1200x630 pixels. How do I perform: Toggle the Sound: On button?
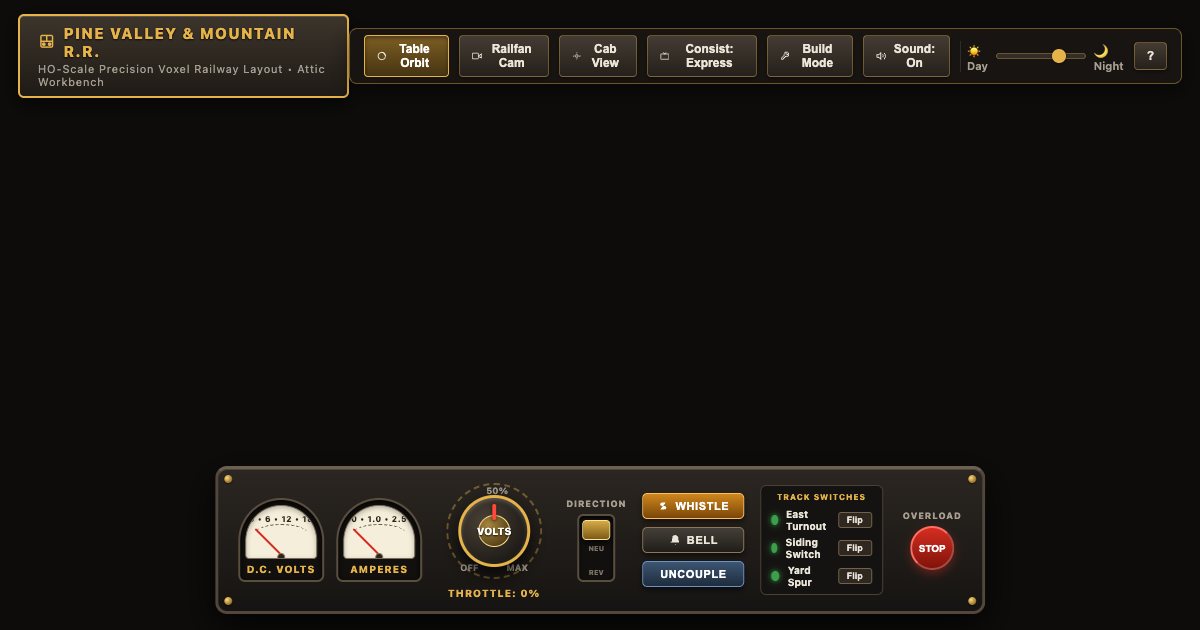pyautogui.click(x=906, y=56)
